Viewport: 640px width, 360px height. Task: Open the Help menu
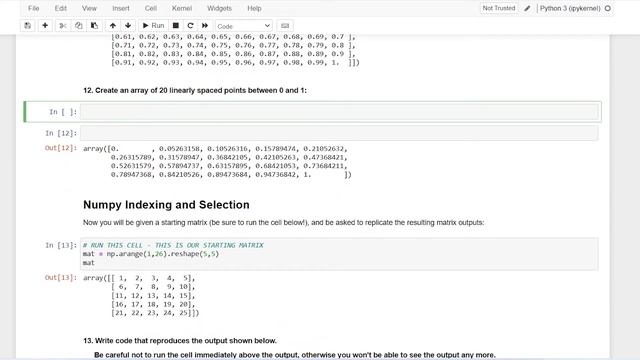click(x=254, y=8)
